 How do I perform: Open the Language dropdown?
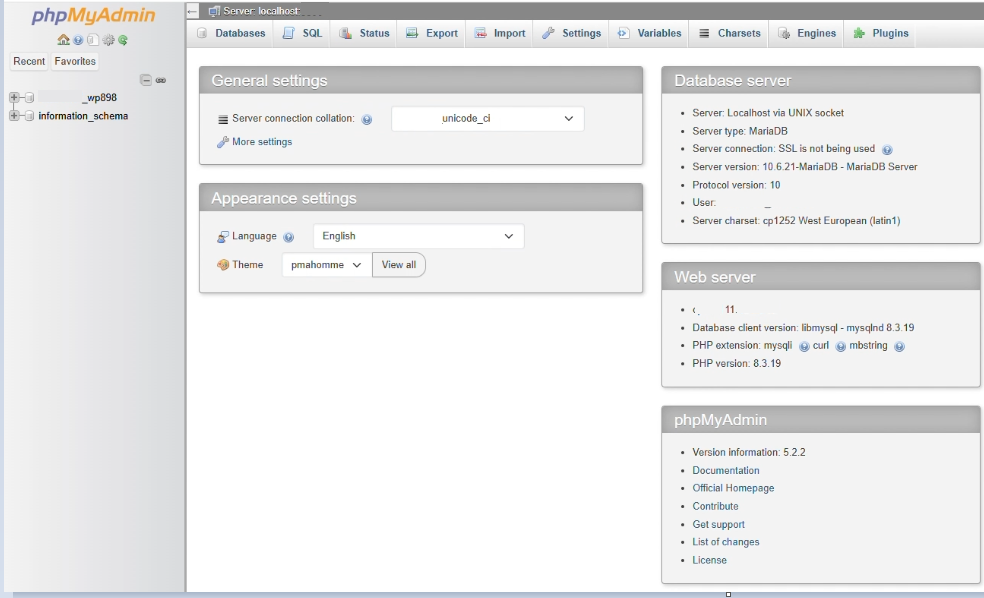(x=418, y=236)
